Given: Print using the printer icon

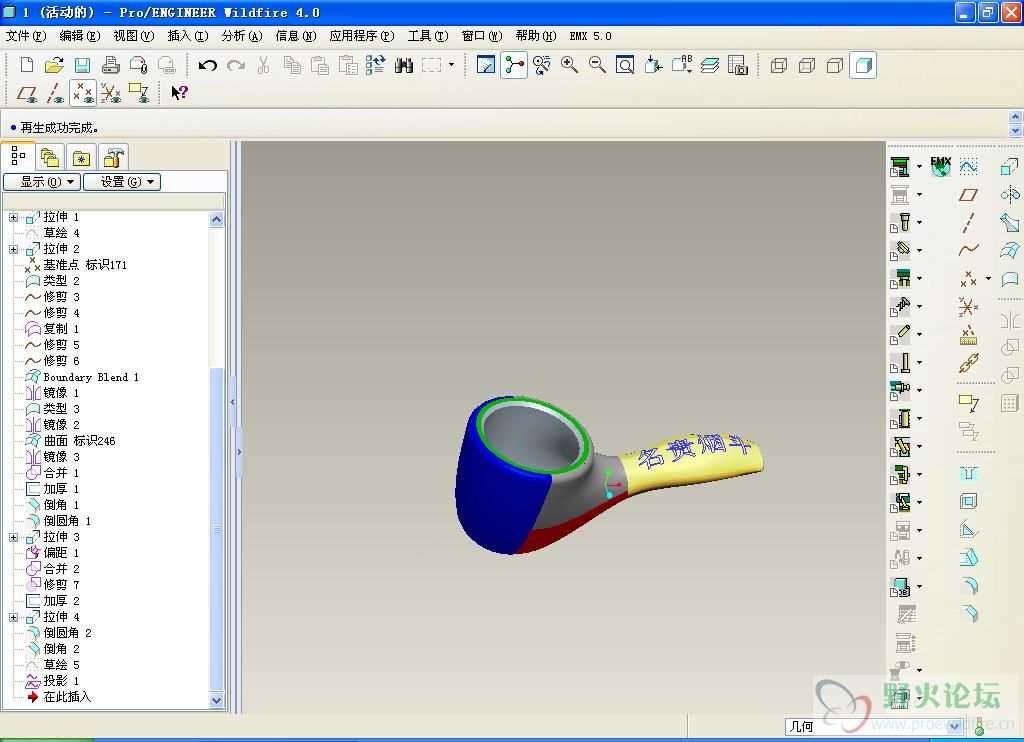Looking at the screenshot, I should click(110, 65).
